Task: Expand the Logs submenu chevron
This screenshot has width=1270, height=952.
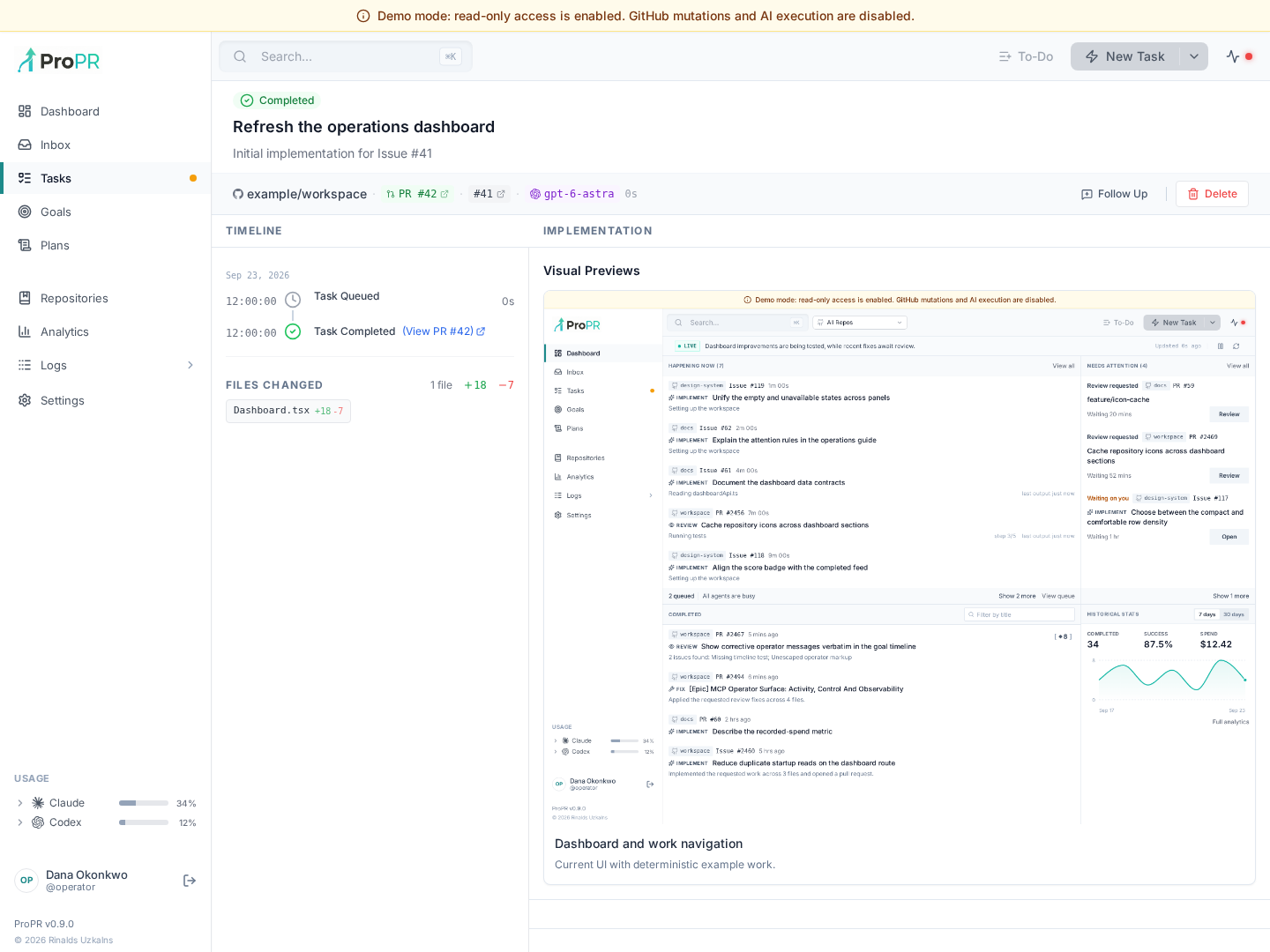Action: coord(190,365)
